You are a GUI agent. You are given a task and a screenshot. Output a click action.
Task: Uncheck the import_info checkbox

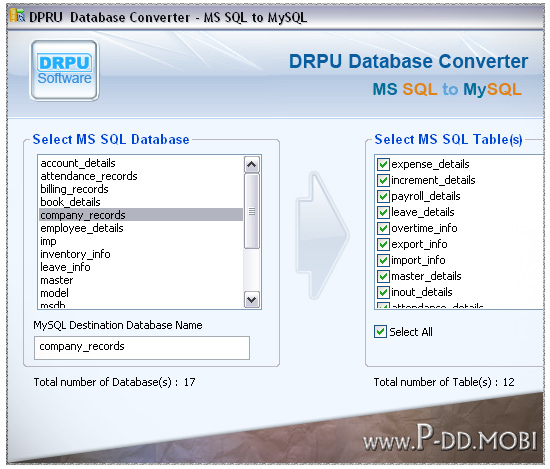tap(383, 260)
